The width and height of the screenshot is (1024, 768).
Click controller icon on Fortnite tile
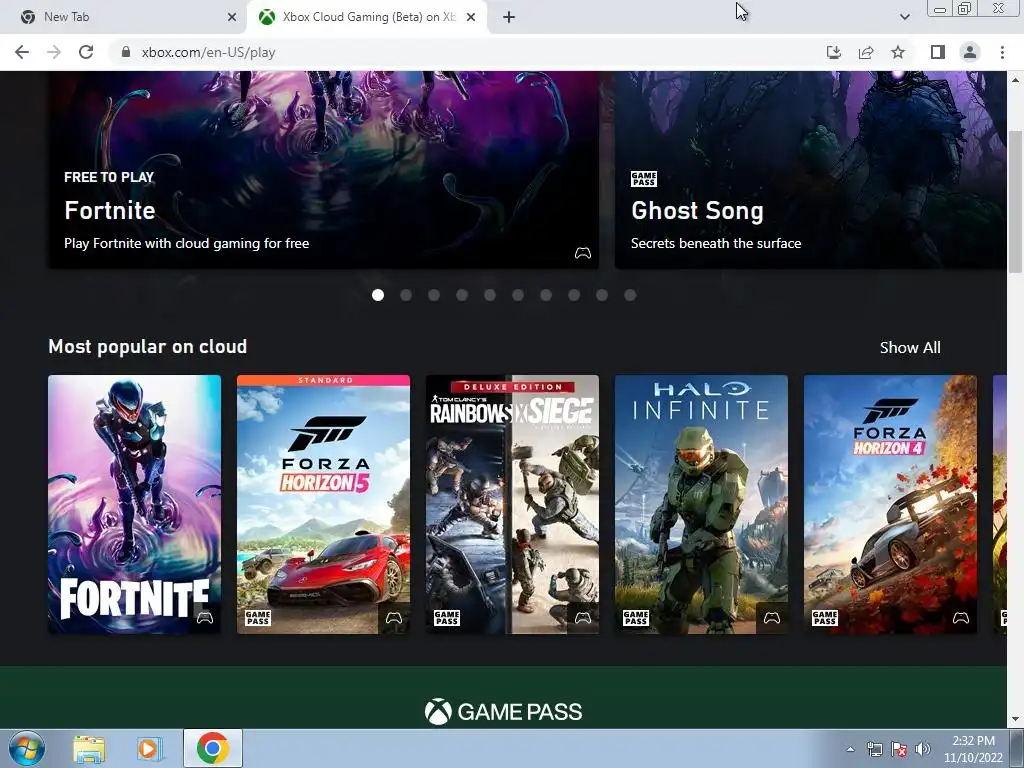click(205, 618)
